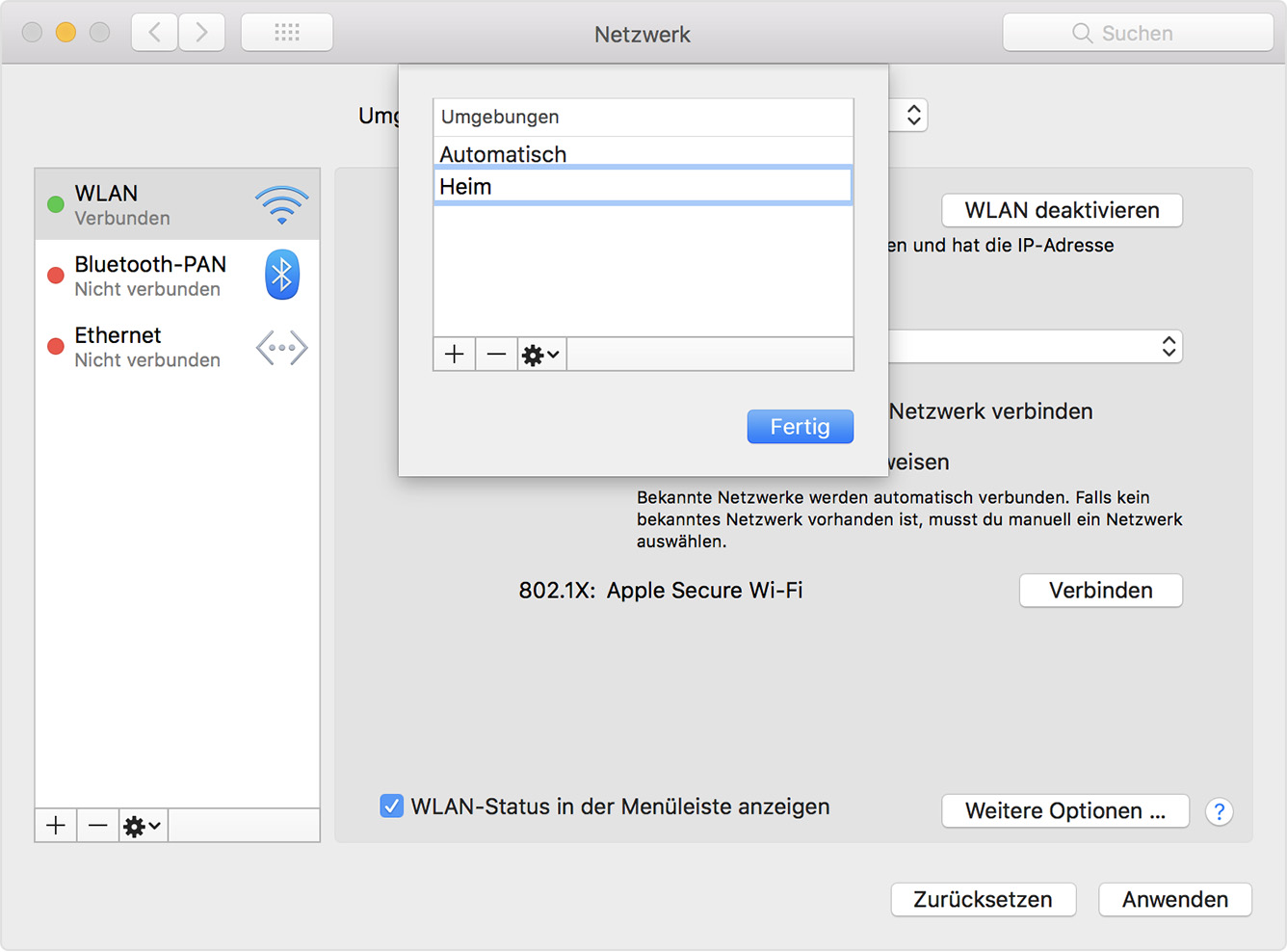Screen dimensions: 1287x952
Task: Click the Heim name text field
Action: pos(642,186)
